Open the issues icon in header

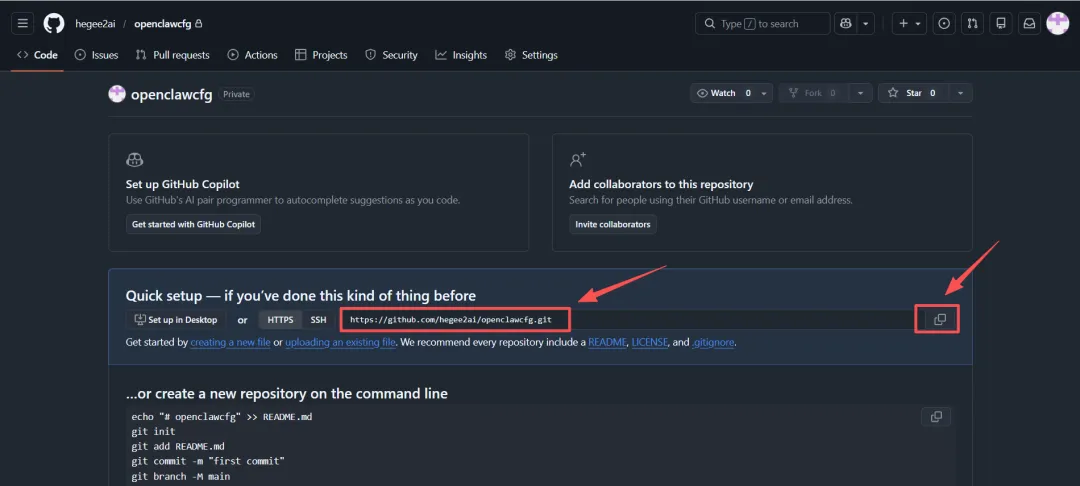tap(944, 23)
